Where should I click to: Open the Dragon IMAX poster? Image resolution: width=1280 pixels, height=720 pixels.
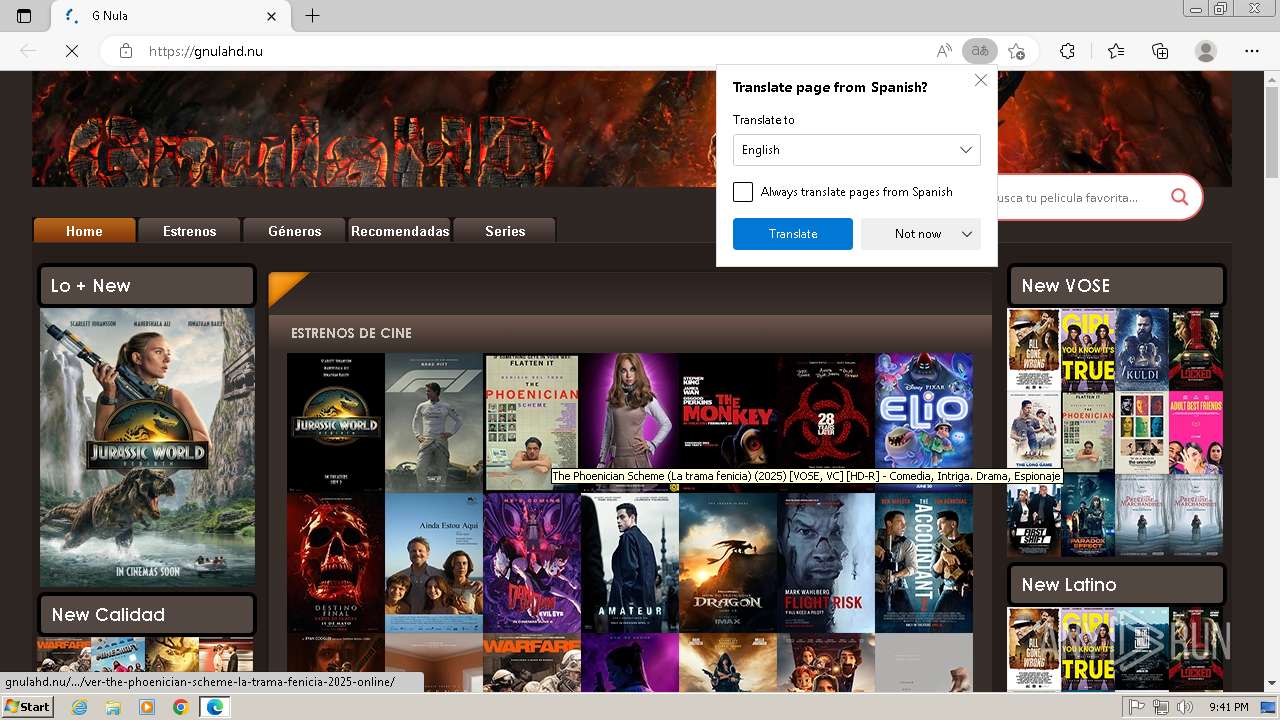point(728,563)
